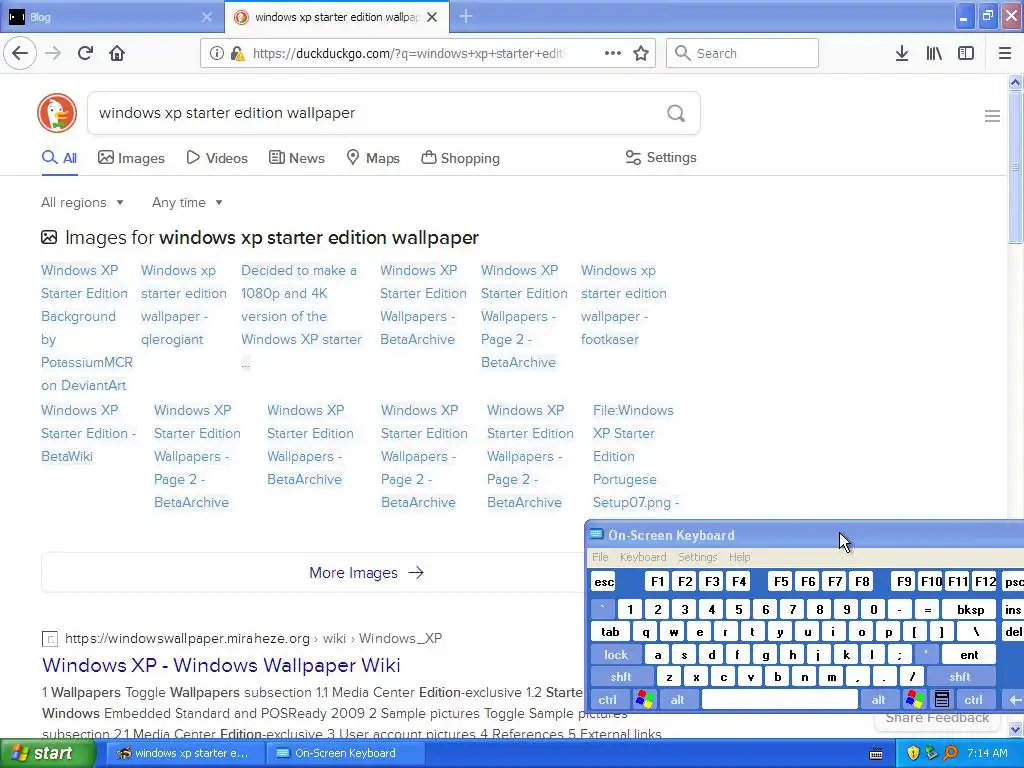Open the Downloads arrow icon

(x=902, y=54)
